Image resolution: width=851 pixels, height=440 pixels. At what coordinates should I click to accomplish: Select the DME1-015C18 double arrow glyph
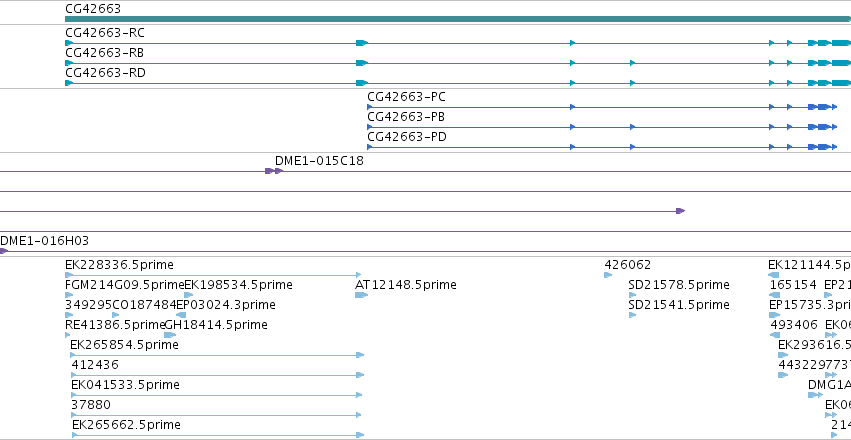point(274,171)
